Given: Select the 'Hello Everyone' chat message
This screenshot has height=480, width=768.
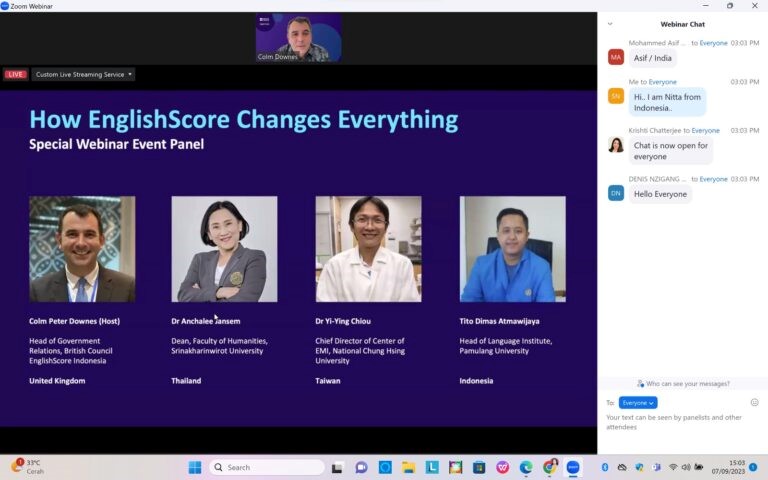Looking at the screenshot, I should (660, 194).
